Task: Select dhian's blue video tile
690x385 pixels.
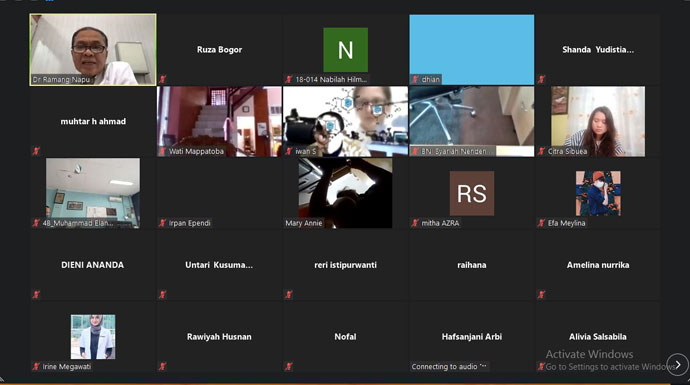Action: pyautogui.click(x=472, y=50)
